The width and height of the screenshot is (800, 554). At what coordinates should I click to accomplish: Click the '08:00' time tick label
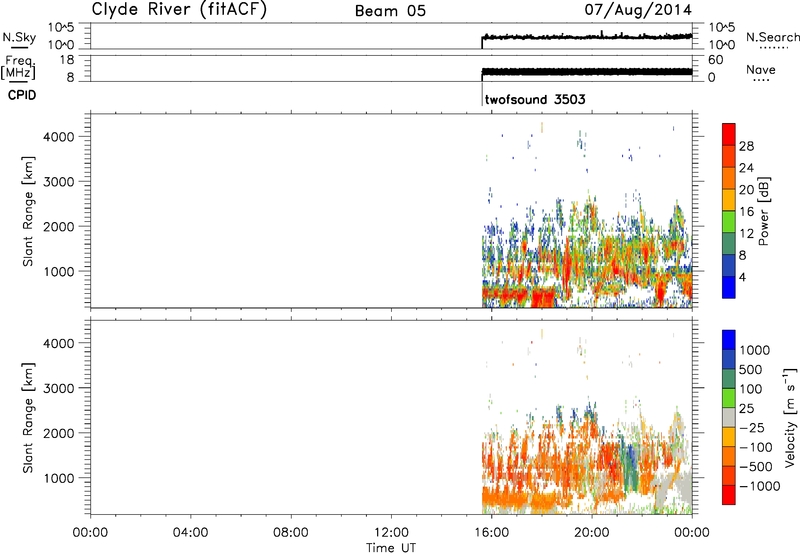291,533
